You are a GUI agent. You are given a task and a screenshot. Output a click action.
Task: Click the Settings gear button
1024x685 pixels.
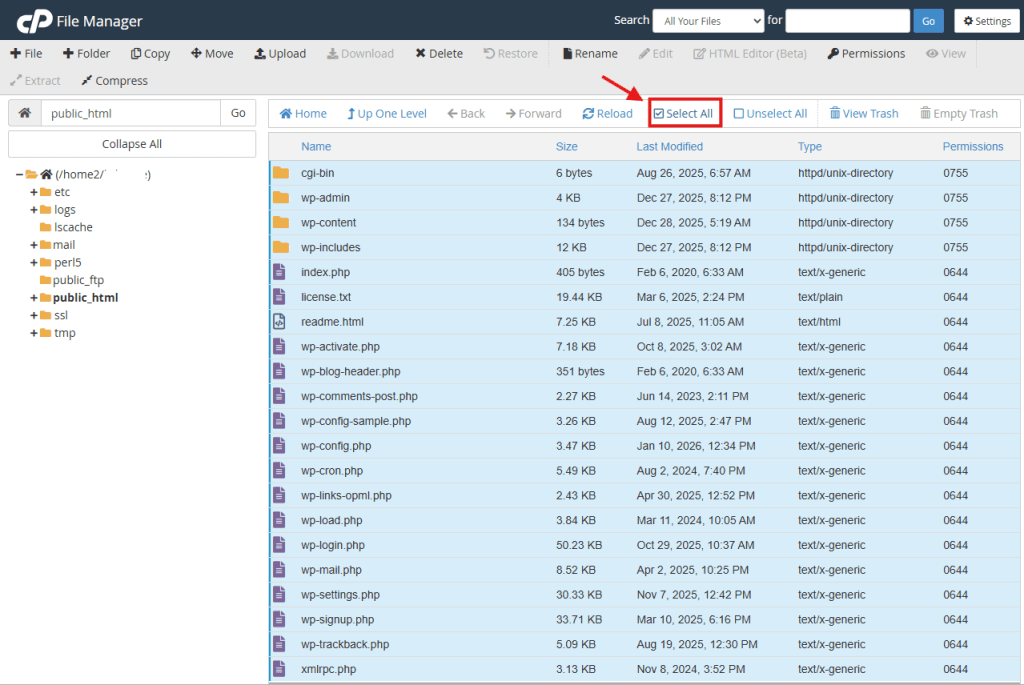tap(988, 21)
